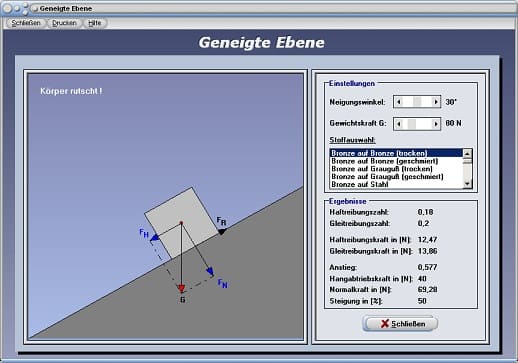518x363 pixels.
Task: Click the Stoffauswahl list scroll-up arrow
Action: (467, 153)
